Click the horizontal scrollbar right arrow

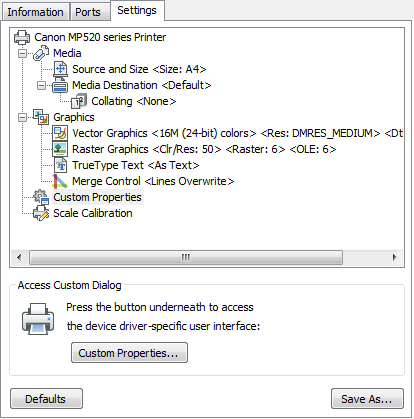click(395, 257)
